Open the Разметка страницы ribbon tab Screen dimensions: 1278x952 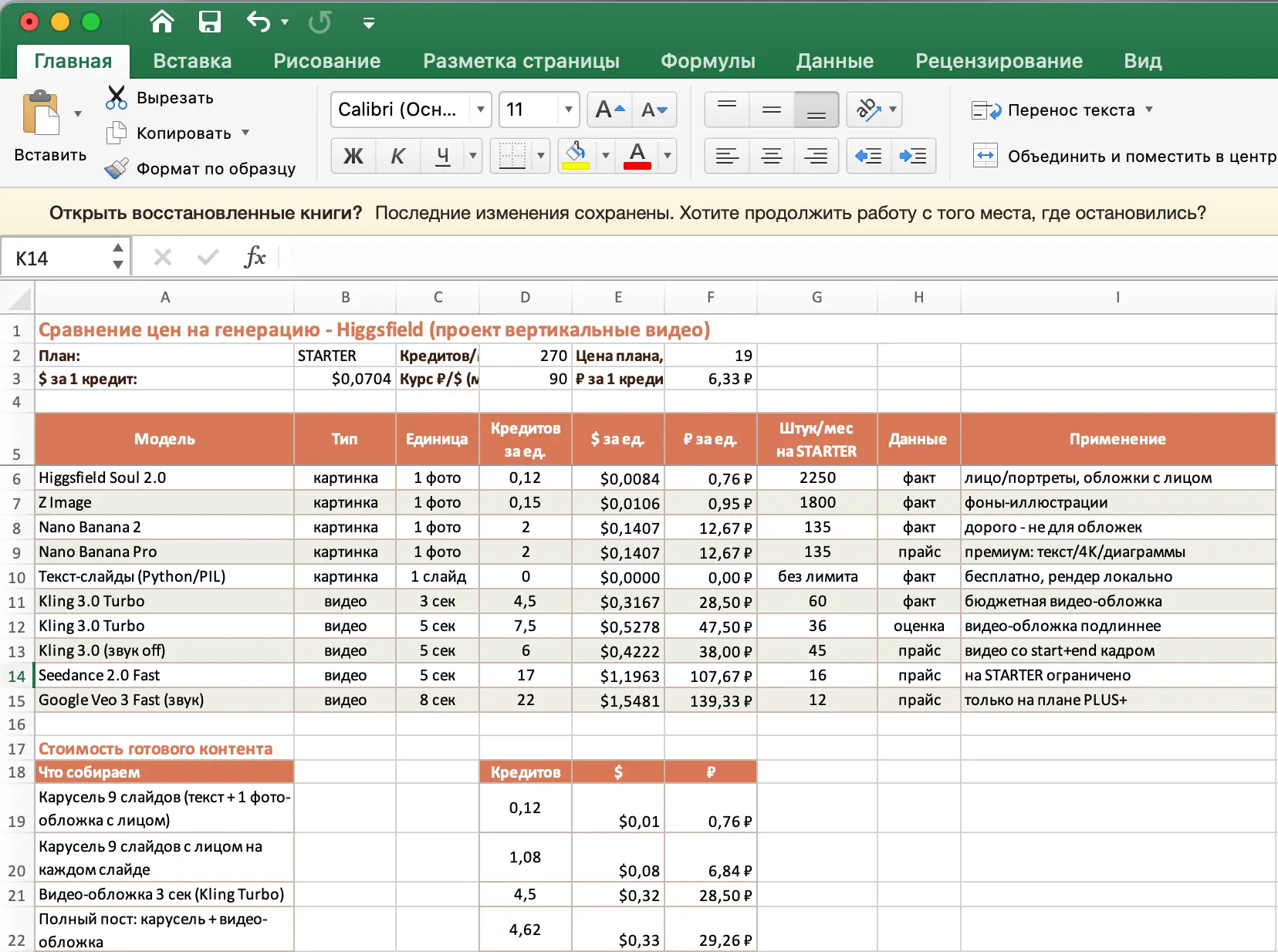click(x=522, y=61)
